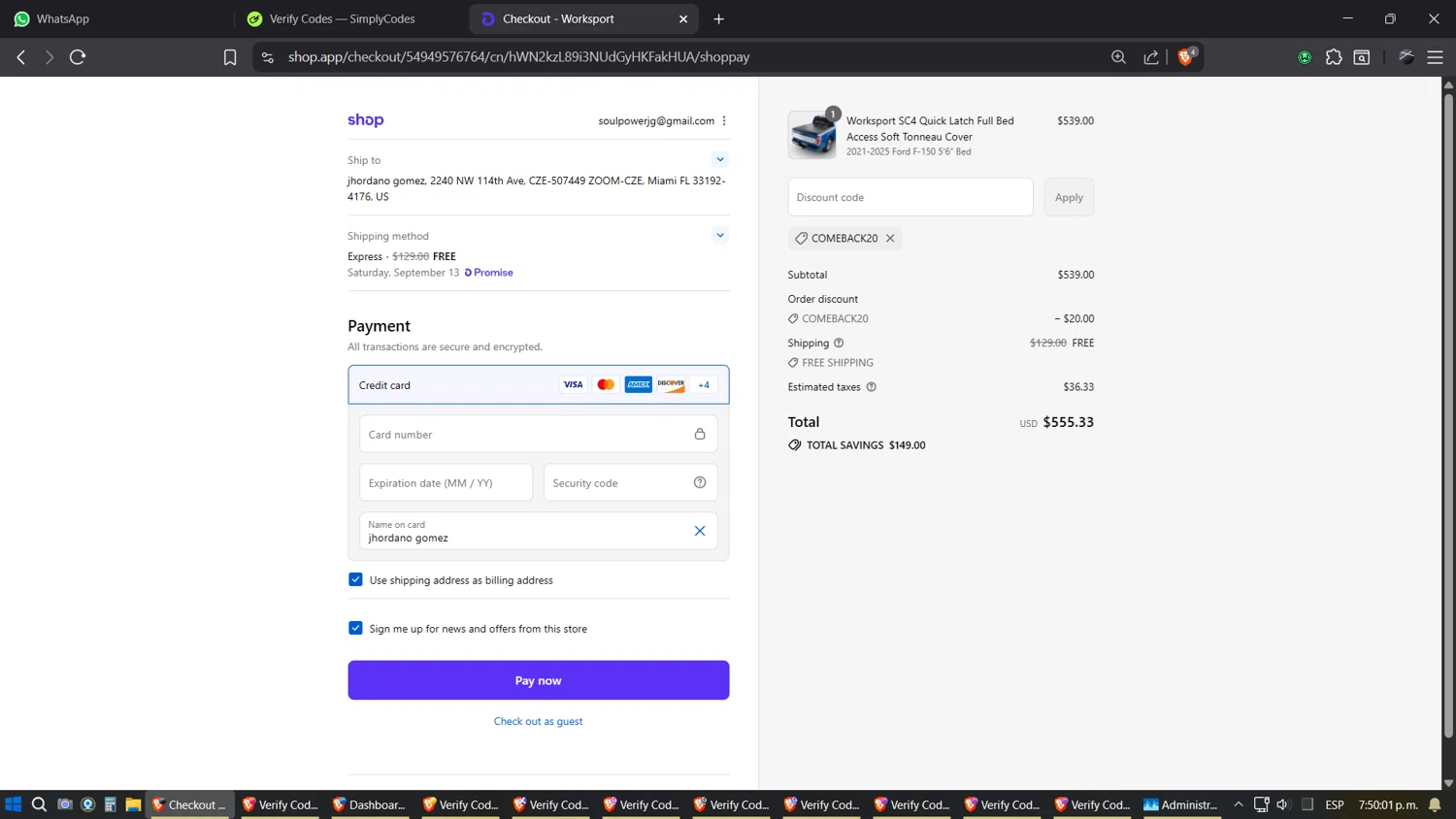Open the Dashboard taskbar window

coord(369,804)
